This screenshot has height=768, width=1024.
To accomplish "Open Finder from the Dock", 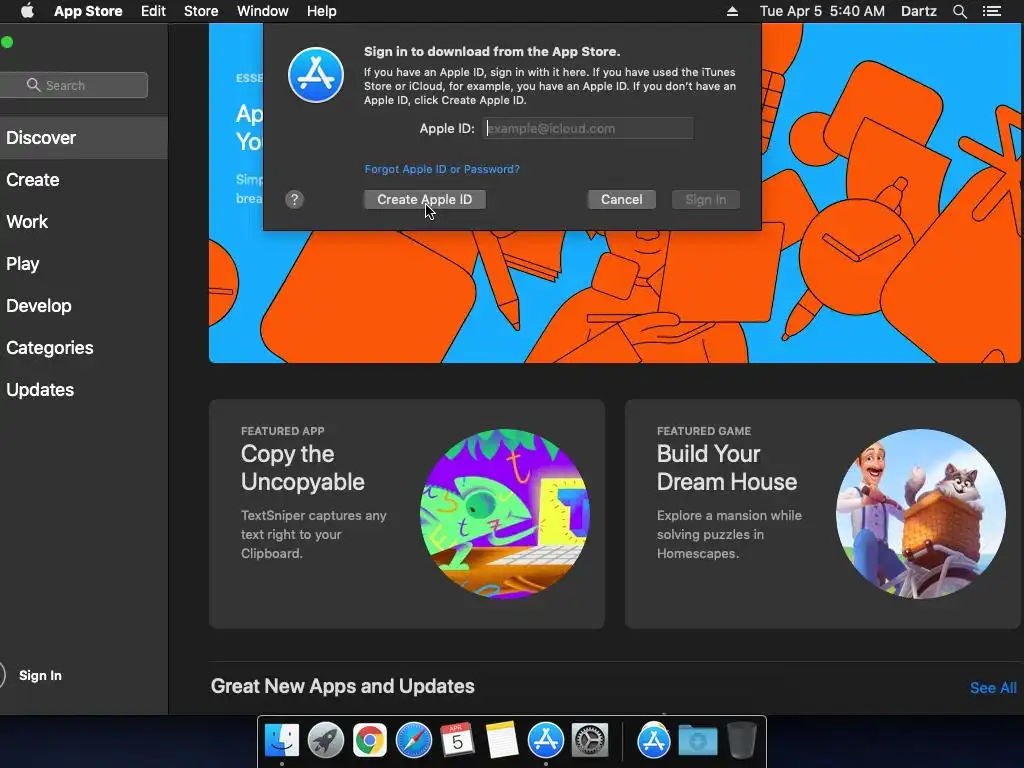I will tap(282, 741).
